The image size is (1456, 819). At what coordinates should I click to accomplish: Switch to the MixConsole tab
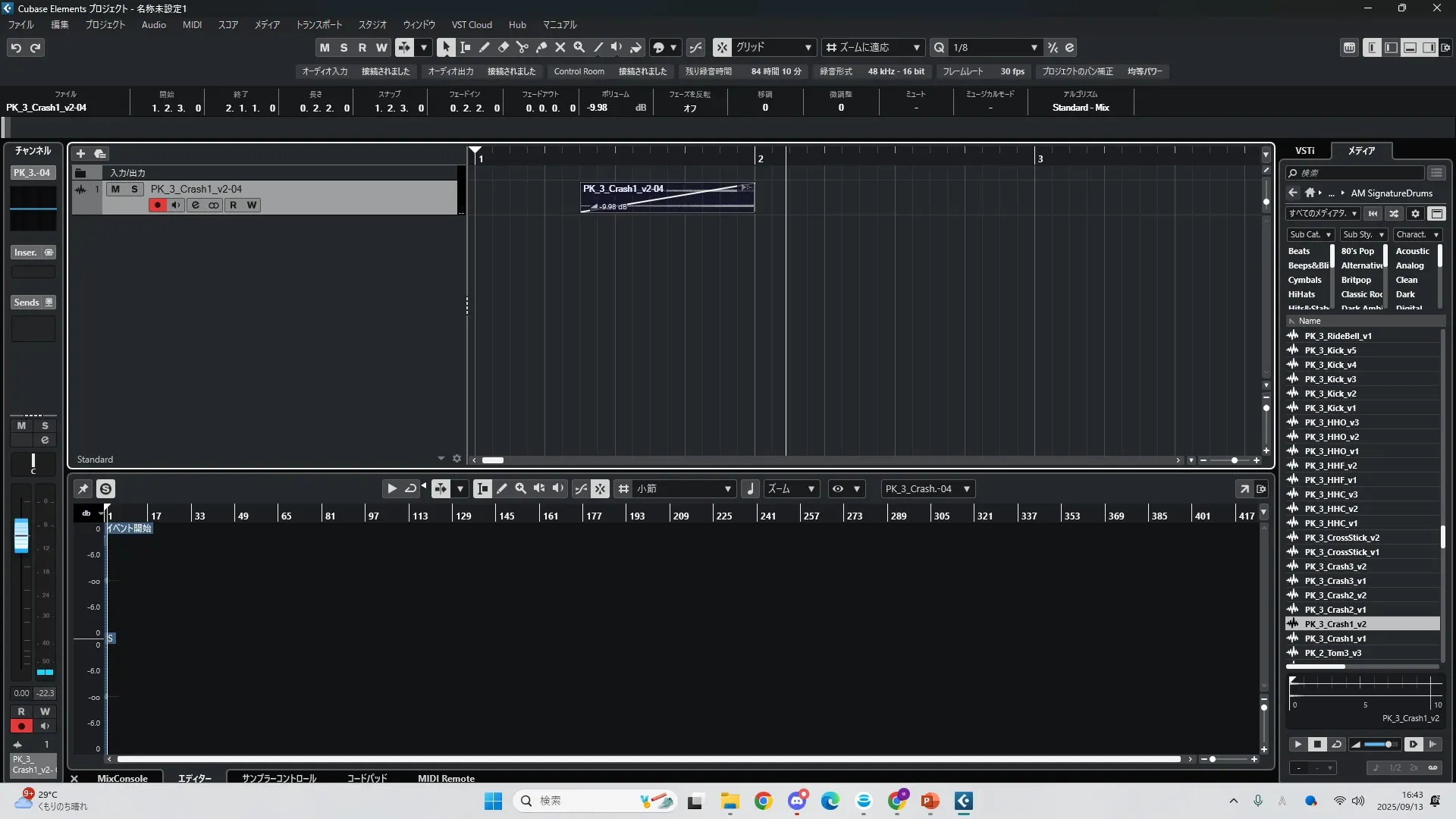pos(122,778)
